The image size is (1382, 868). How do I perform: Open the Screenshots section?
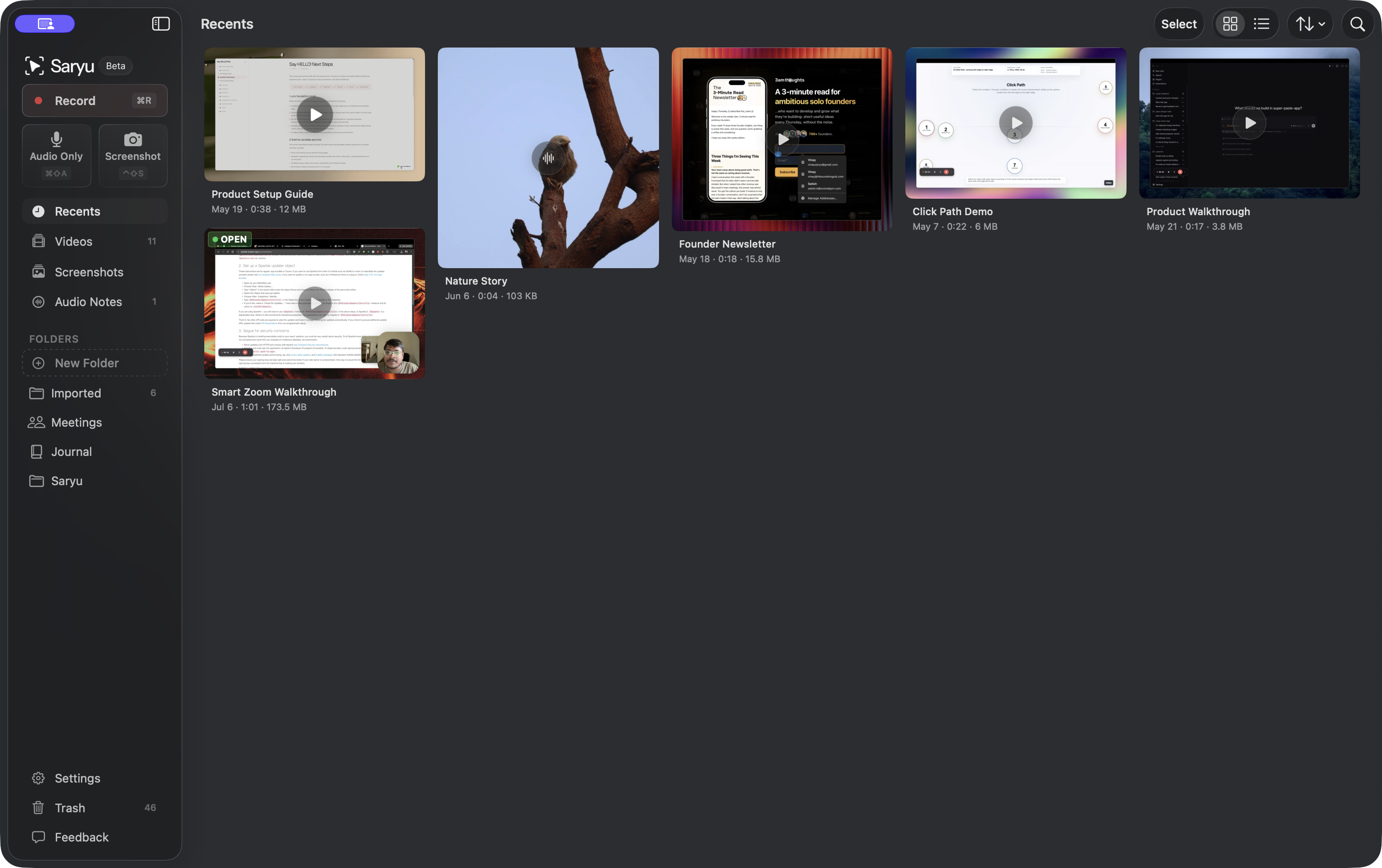95,271
